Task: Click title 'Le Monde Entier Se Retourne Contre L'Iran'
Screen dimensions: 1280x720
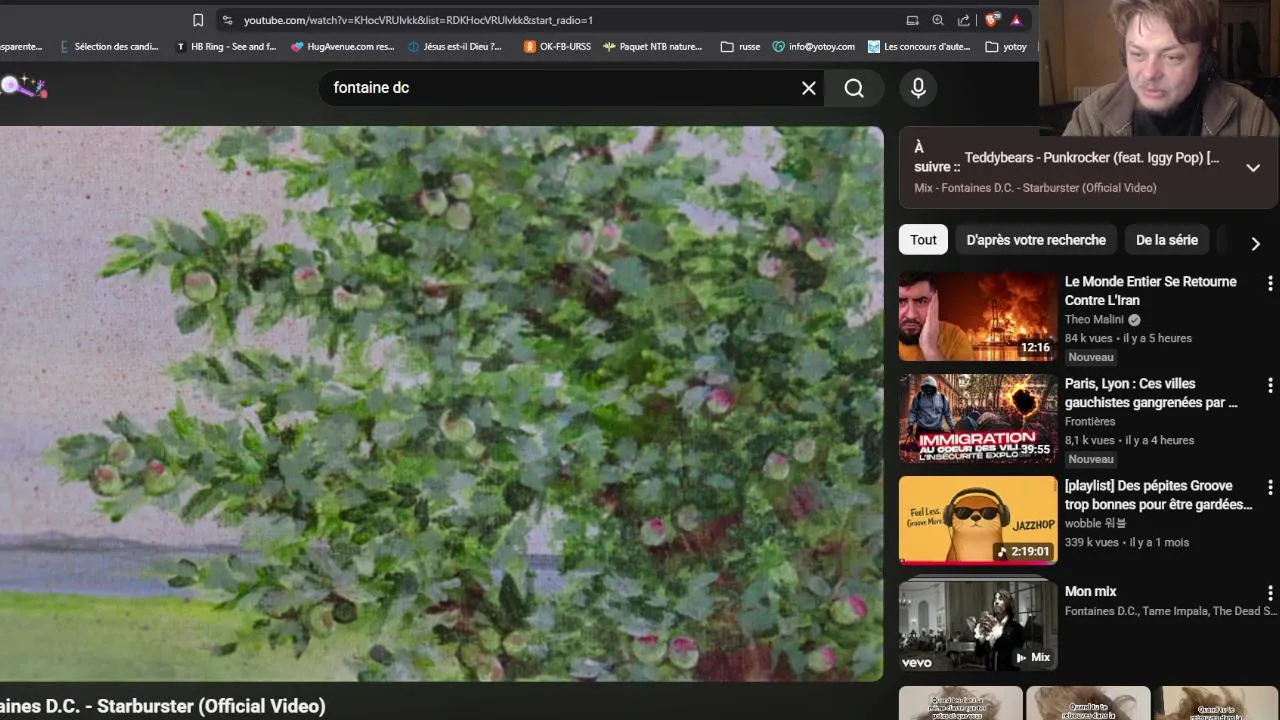Action: pyautogui.click(x=1150, y=291)
